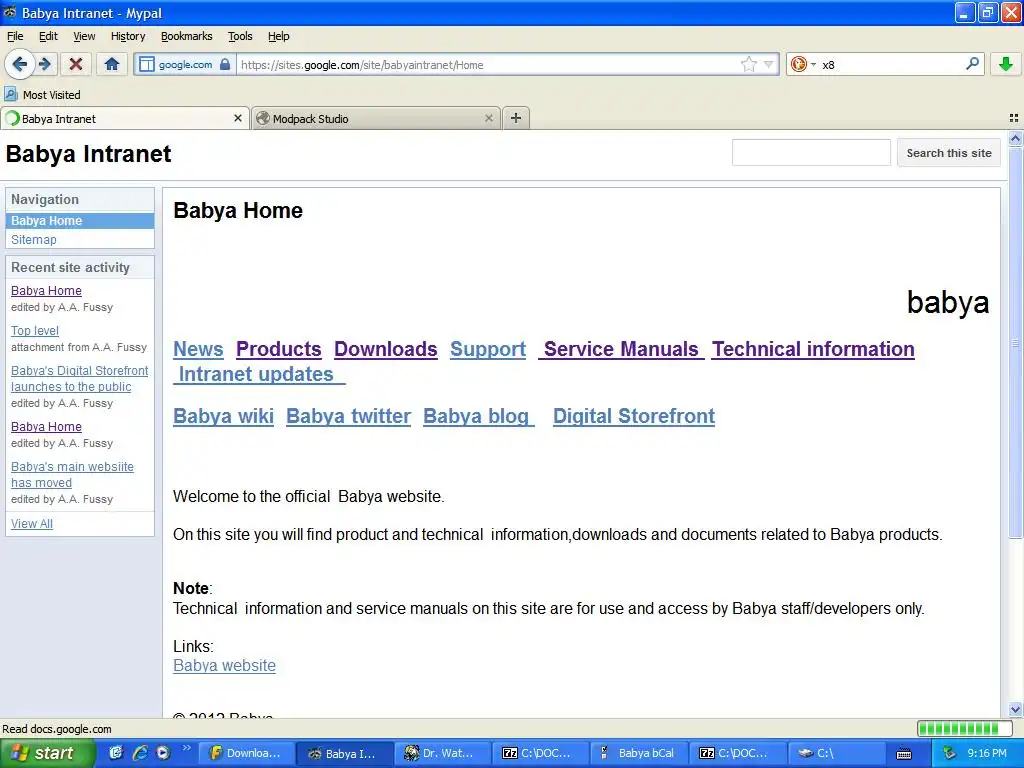Open the News link
Image resolution: width=1024 pixels, height=768 pixels.
[198, 349]
